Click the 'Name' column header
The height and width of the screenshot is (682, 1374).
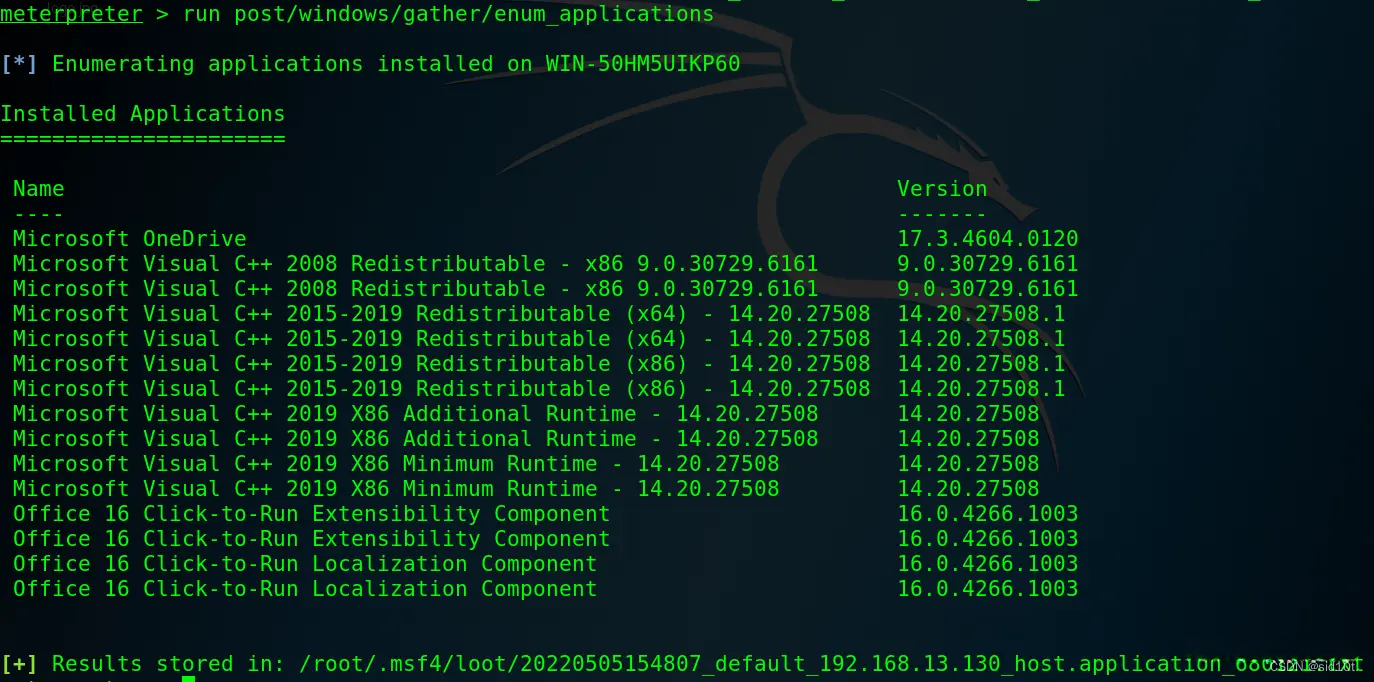(x=39, y=189)
